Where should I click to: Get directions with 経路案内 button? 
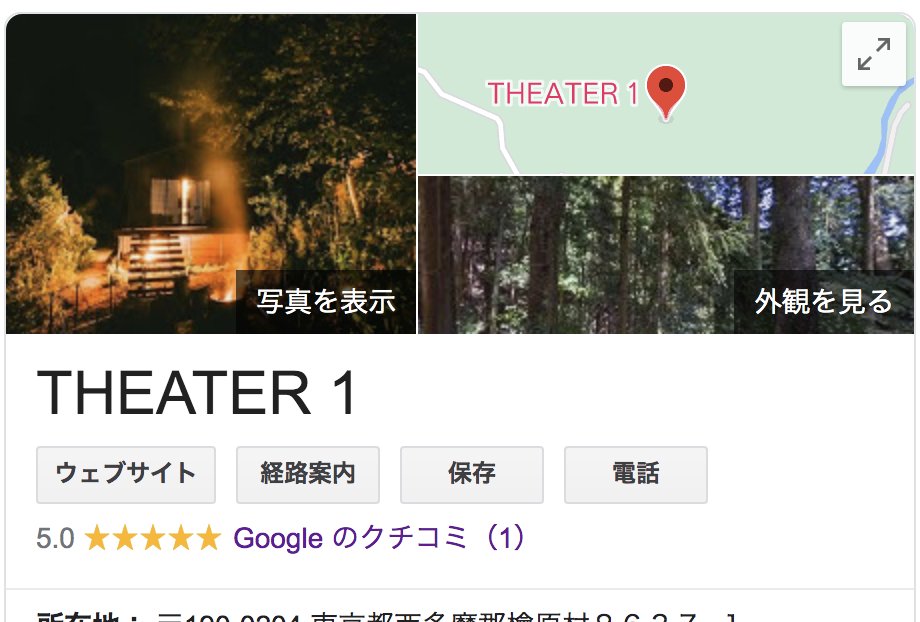point(308,475)
